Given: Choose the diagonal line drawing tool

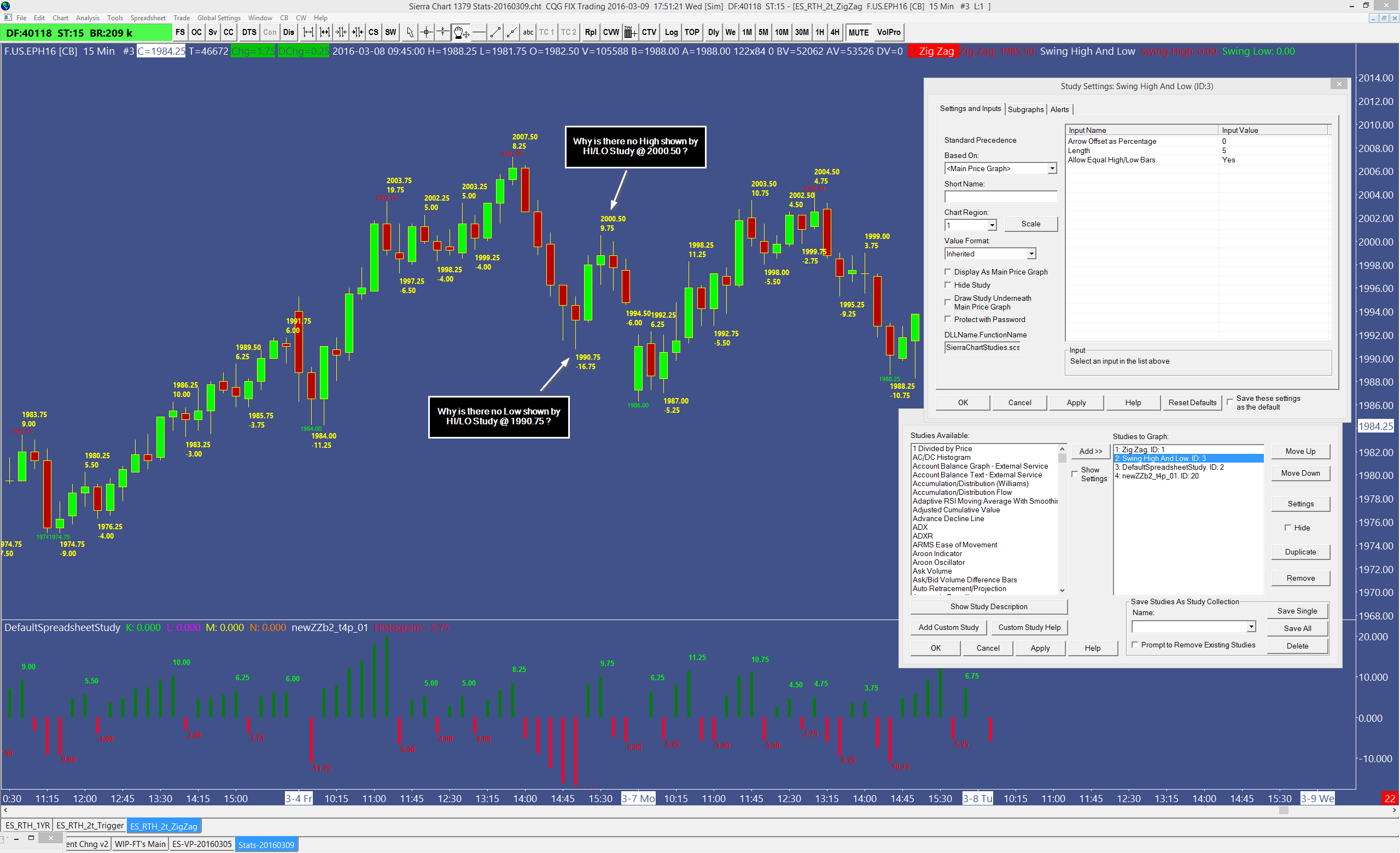Looking at the screenshot, I should [495, 32].
